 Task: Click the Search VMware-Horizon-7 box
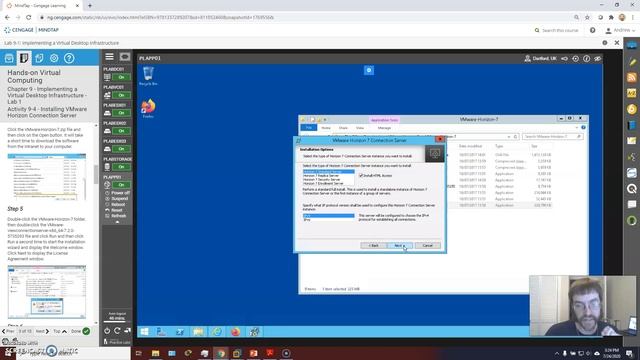click(x=552, y=136)
